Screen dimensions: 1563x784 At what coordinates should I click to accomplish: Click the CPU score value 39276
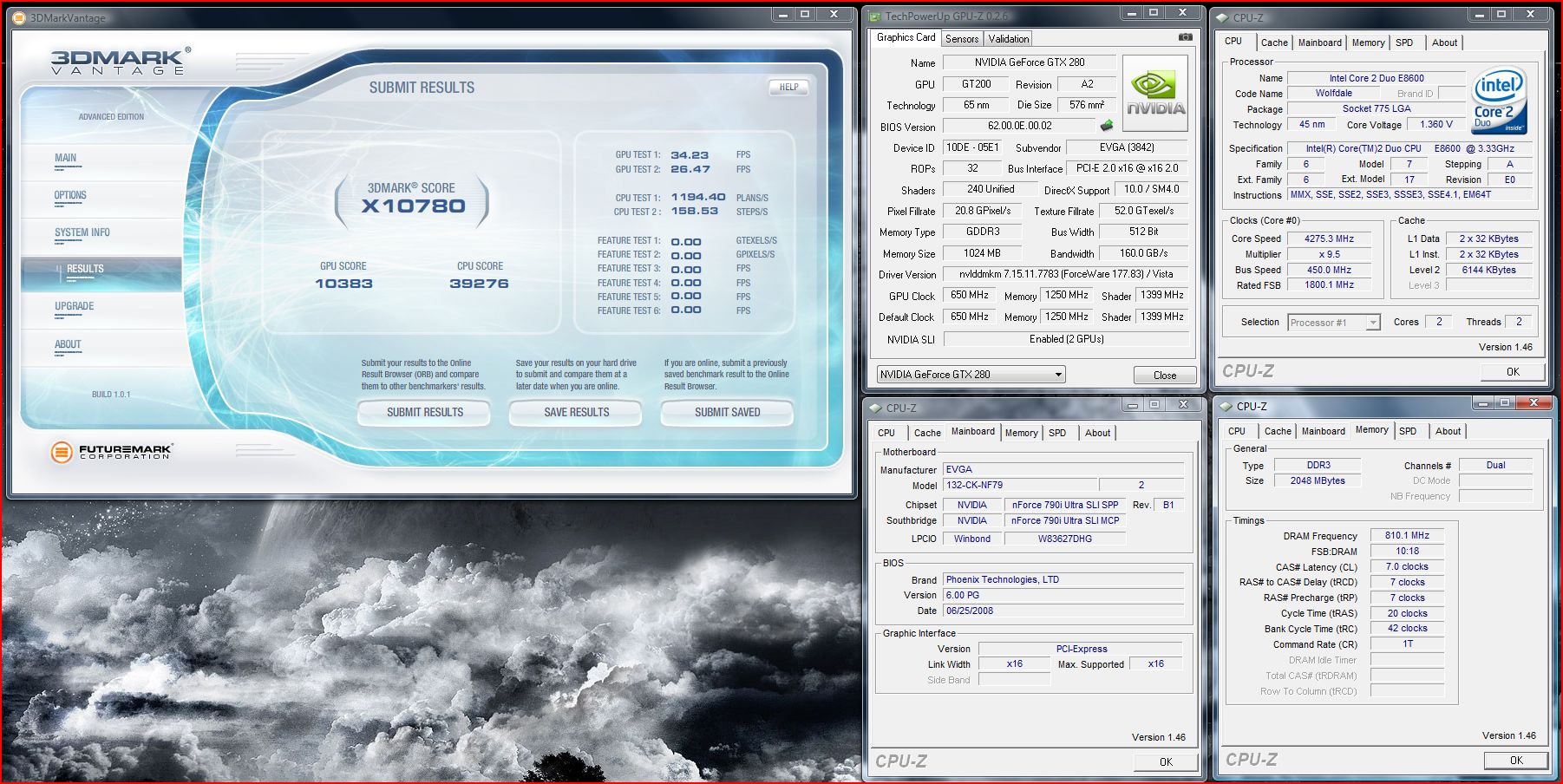479,284
